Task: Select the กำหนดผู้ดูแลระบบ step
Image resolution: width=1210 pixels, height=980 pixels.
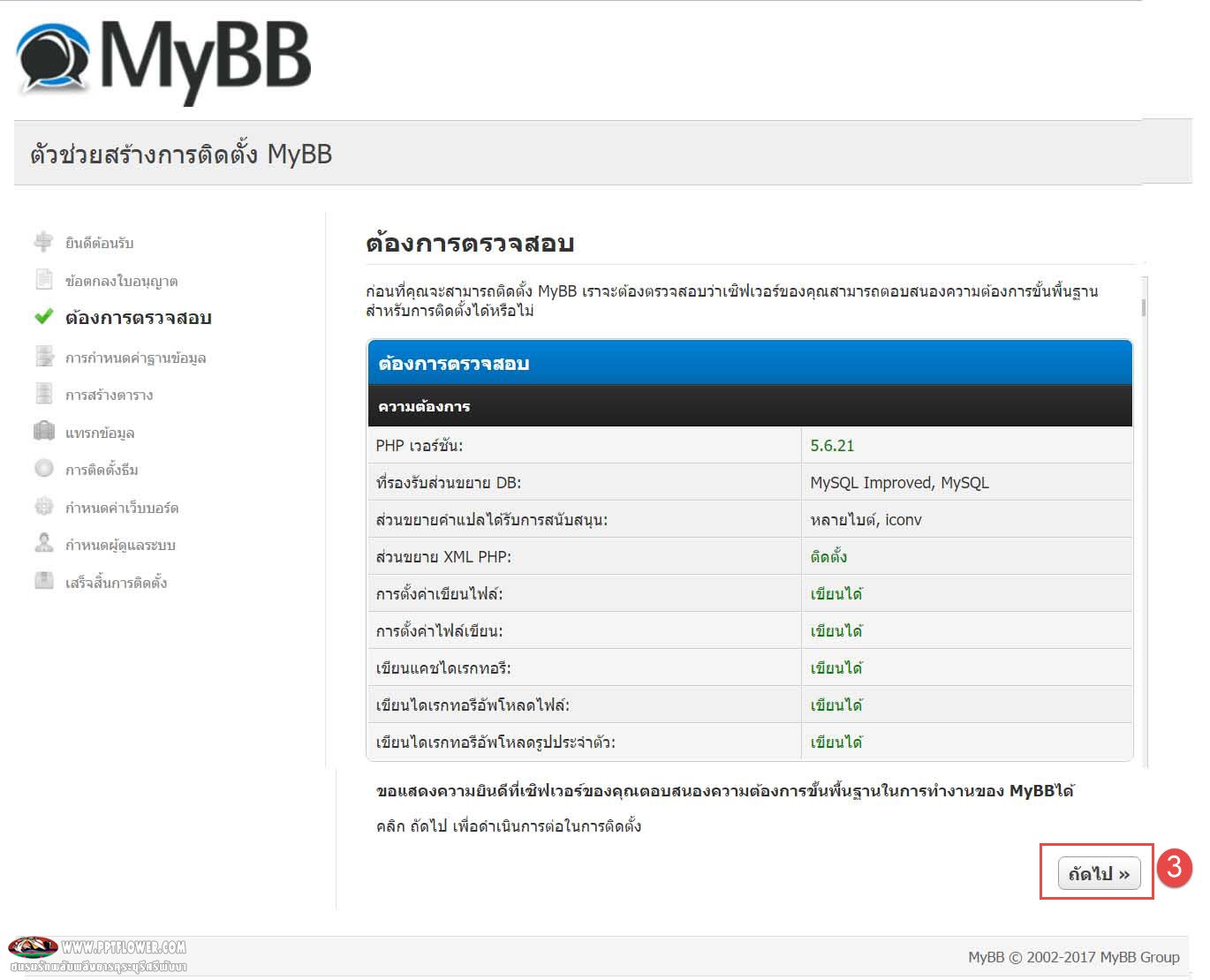Action: tap(120, 545)
